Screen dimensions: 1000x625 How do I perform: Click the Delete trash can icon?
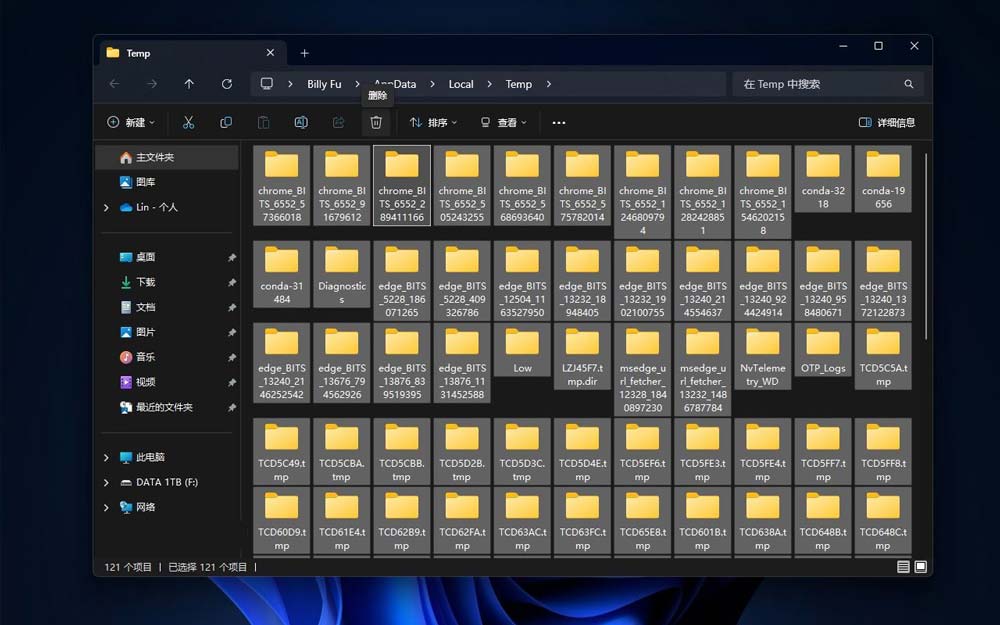click(x=376, y=122)
